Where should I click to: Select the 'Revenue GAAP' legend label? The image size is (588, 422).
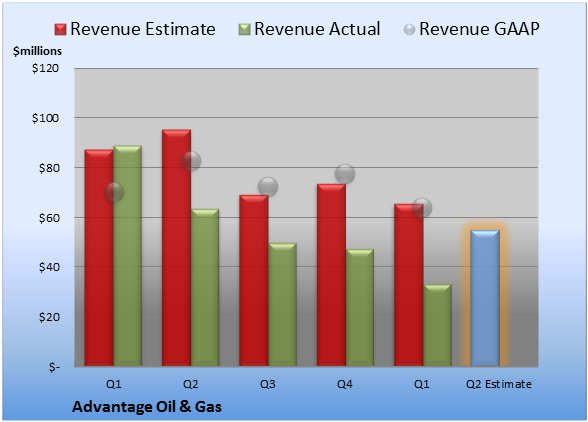pyautogui.click(x=479, y=29)
